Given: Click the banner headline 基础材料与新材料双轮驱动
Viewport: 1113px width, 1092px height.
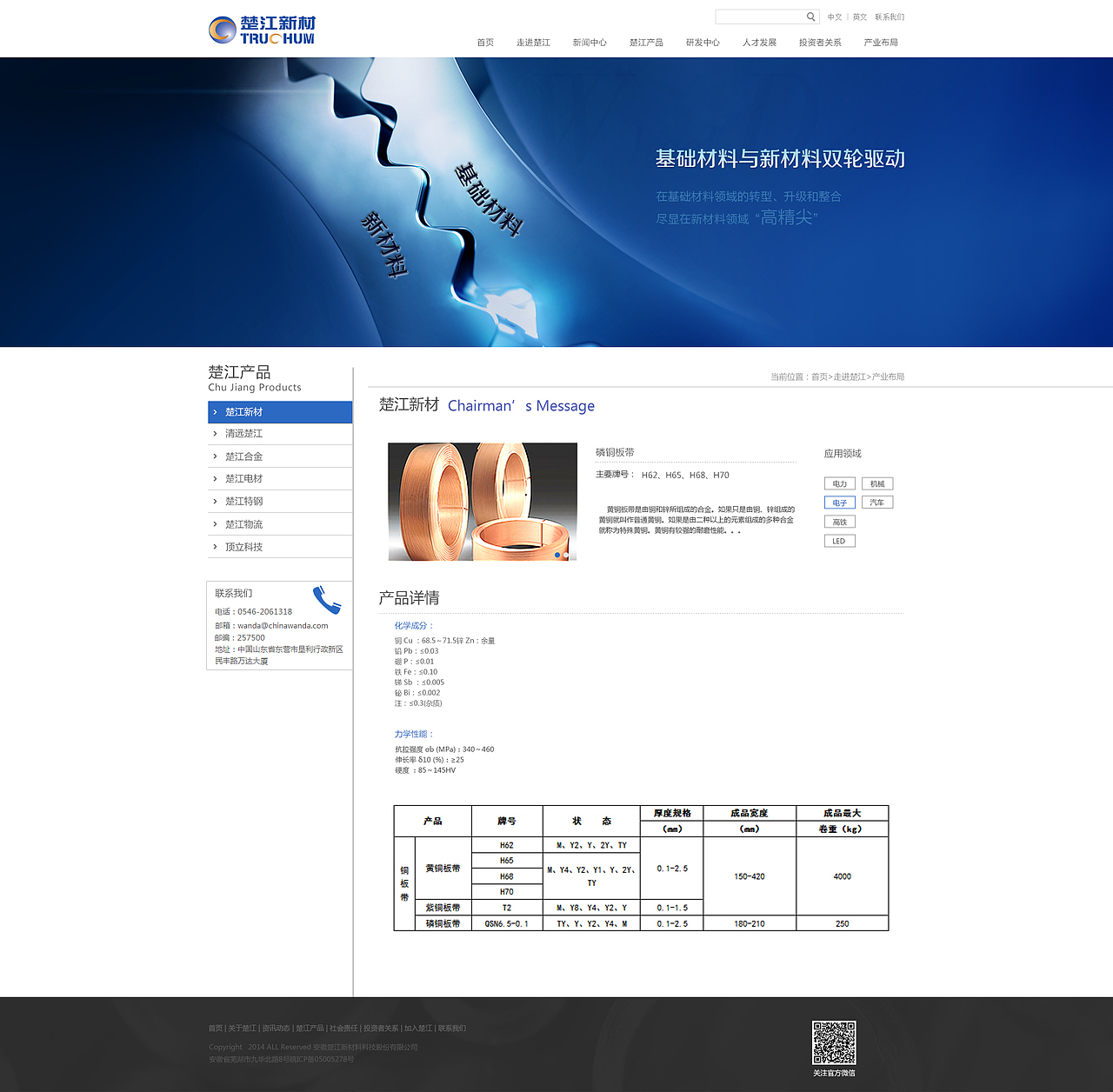Looking at the screenshot, I should [x=780, y=159].
